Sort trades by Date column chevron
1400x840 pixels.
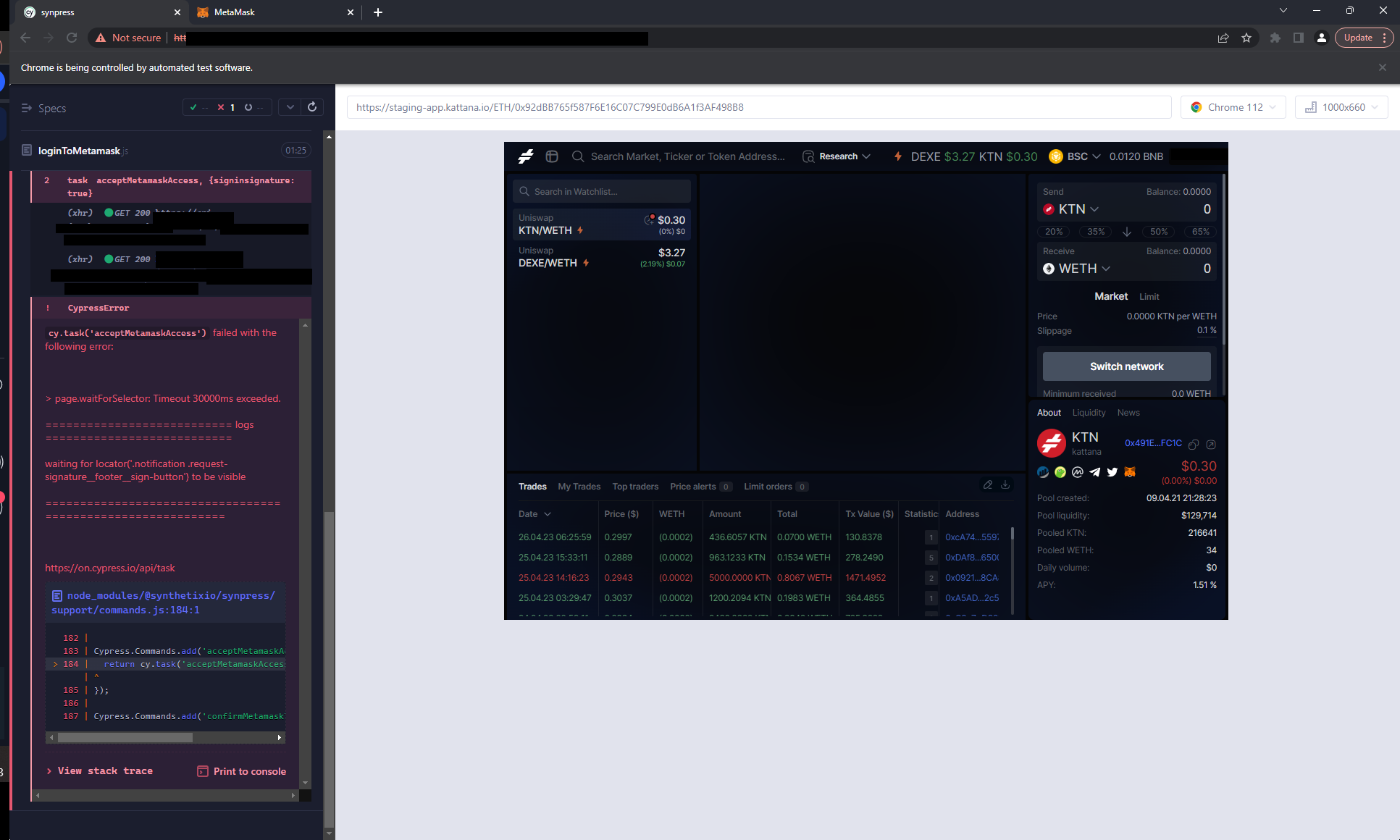coord(548,514)
